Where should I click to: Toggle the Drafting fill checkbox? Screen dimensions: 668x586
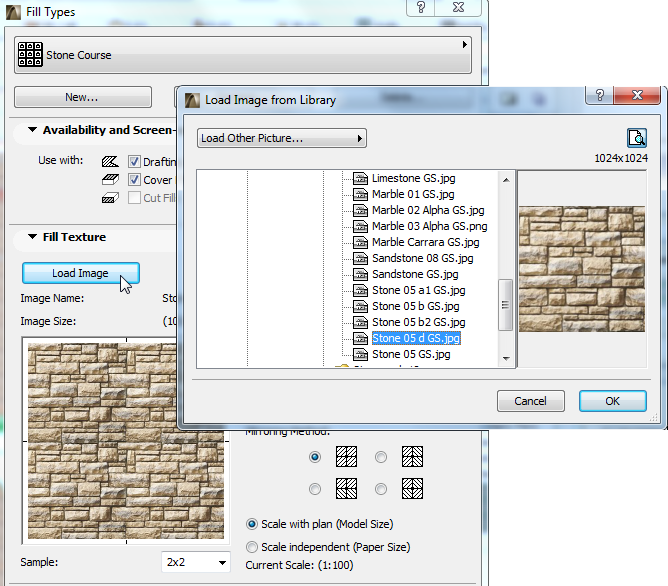coord(134,161)
